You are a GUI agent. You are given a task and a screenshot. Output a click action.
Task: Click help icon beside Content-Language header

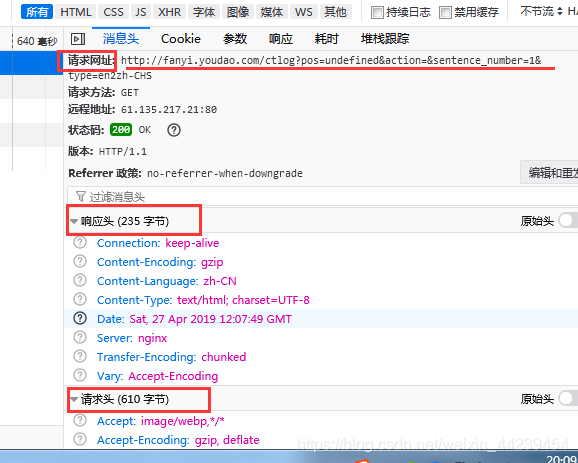pos(80,281)
